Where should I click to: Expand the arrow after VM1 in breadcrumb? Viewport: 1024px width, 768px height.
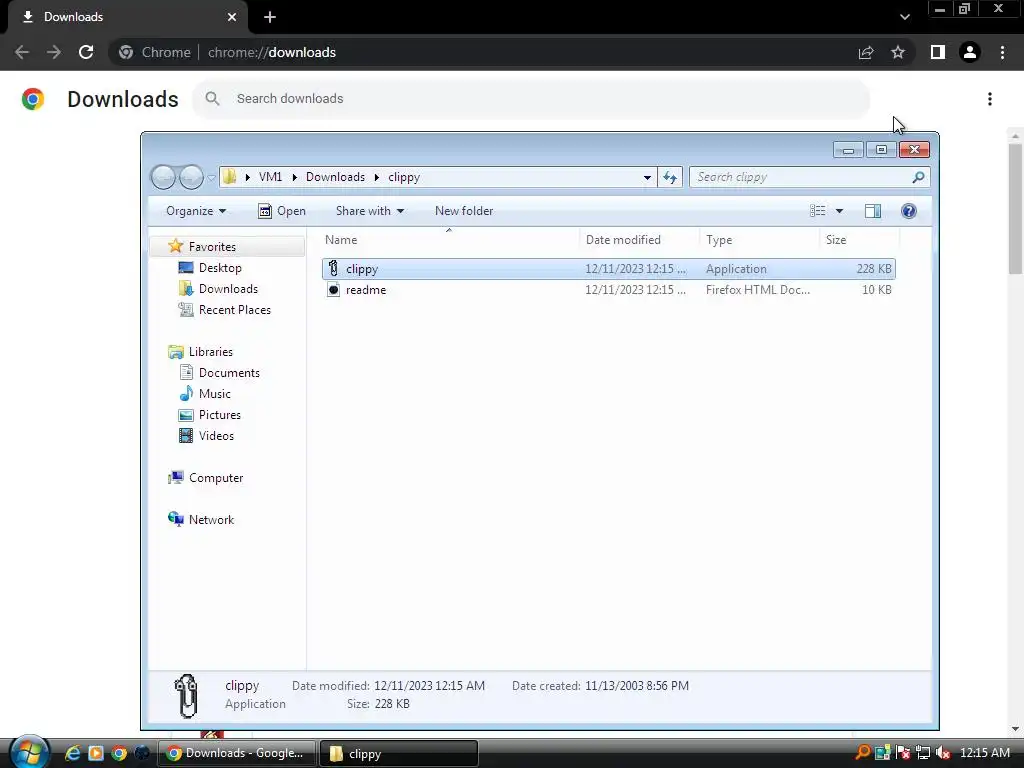click(295, 178)
